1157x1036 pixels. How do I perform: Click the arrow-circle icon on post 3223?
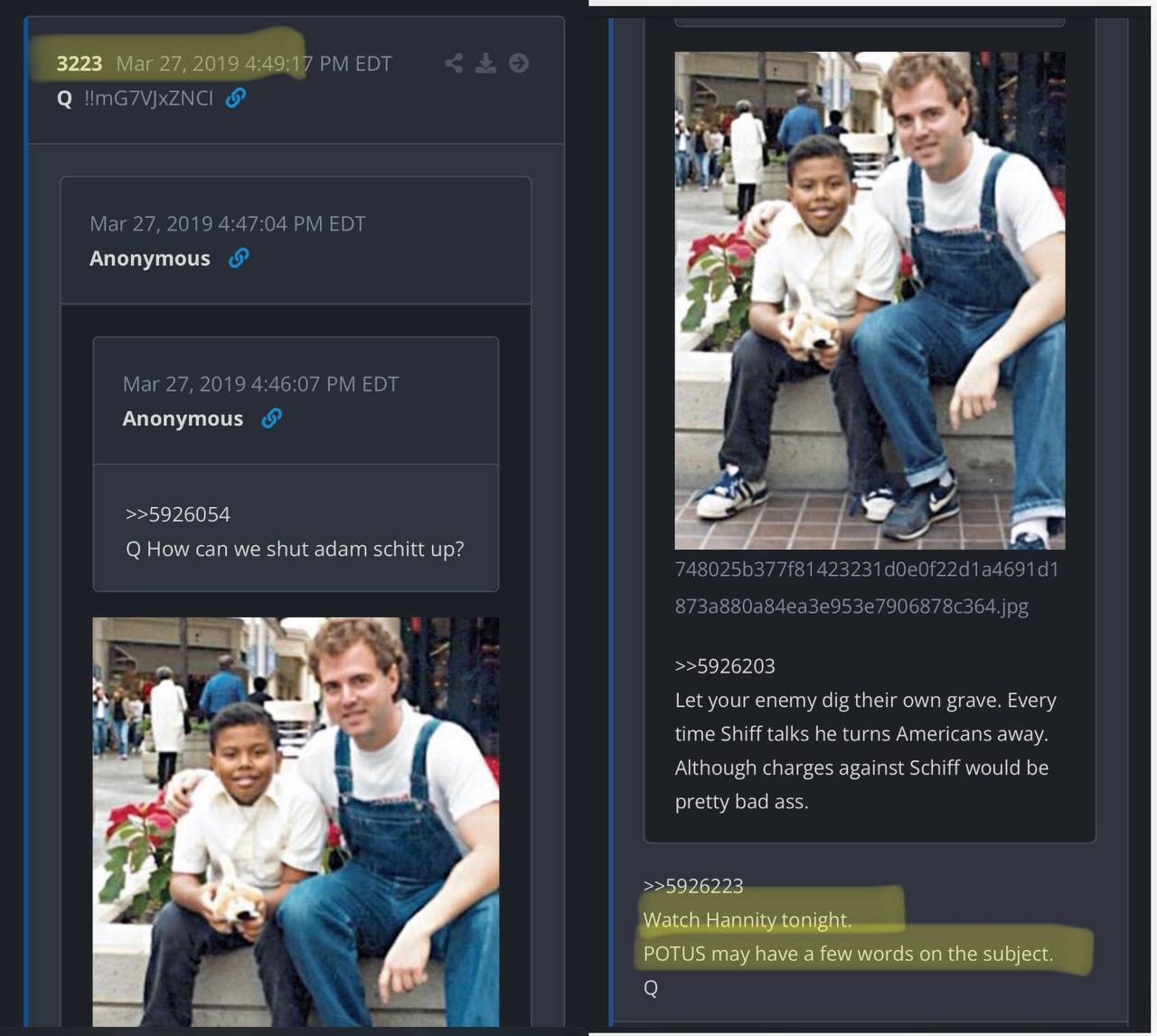(x=519, y=62)
